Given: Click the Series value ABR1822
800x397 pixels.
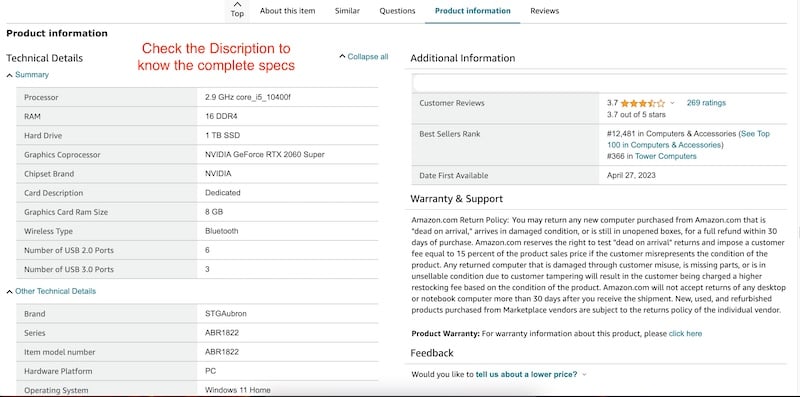Looking at the screenshot, I should click(x=222, y=333).
